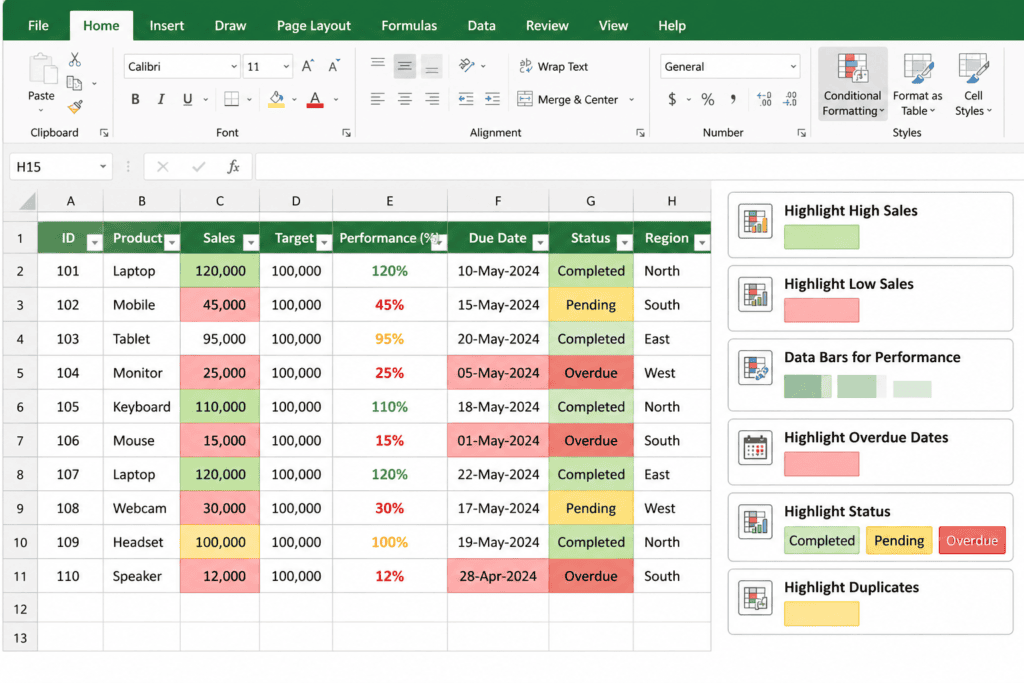Open Conditional Formatting menu

(x=852, y=84)
